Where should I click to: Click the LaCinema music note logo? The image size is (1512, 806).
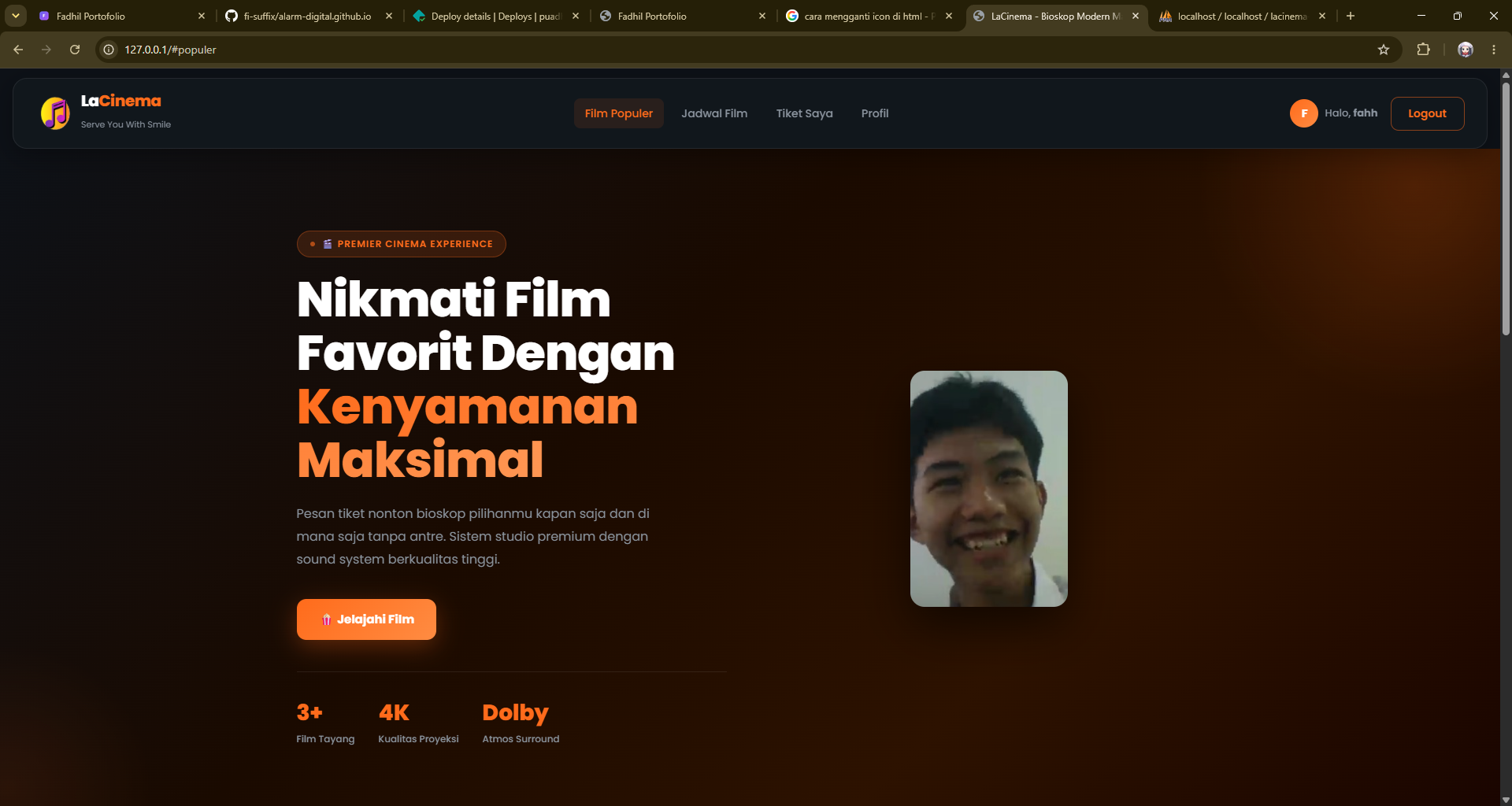point(55,113)
